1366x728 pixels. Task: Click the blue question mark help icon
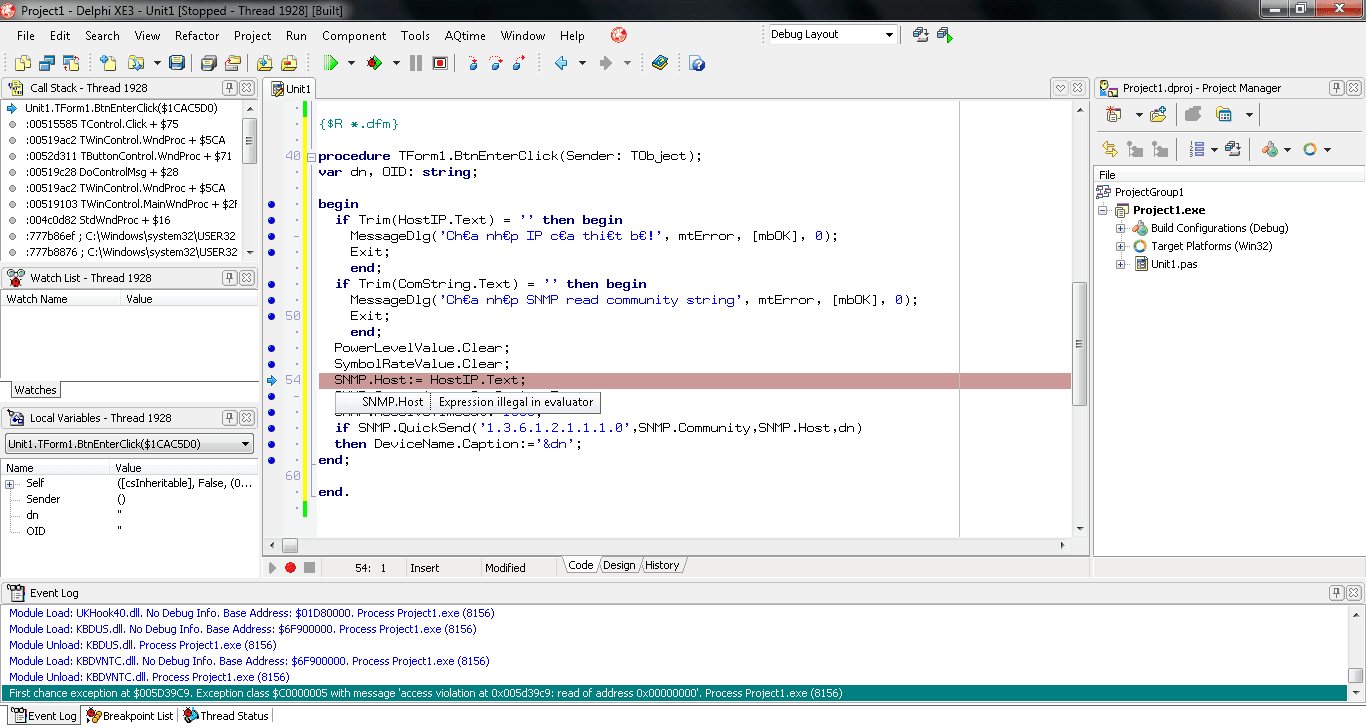(x=698, y=63)
